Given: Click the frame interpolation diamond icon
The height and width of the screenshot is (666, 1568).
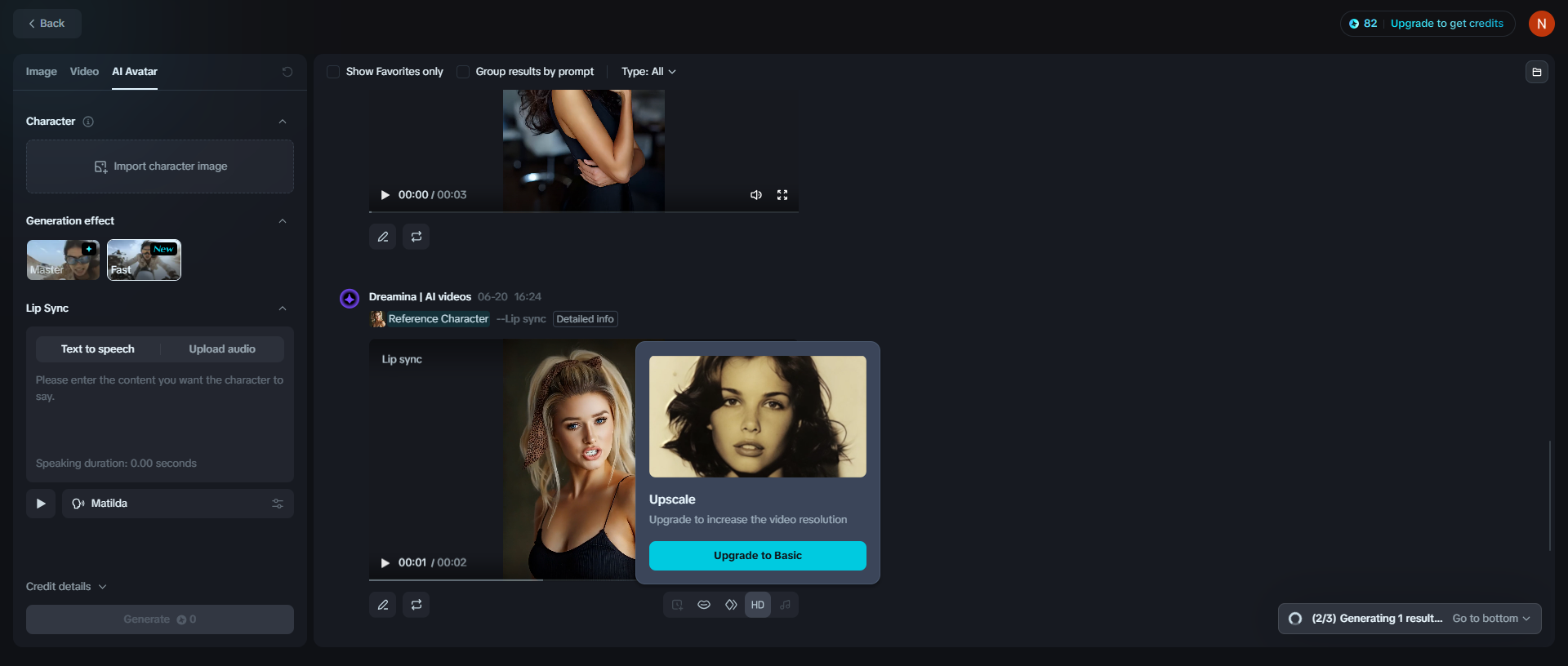Looking at the screenshot, I should 731,605.
